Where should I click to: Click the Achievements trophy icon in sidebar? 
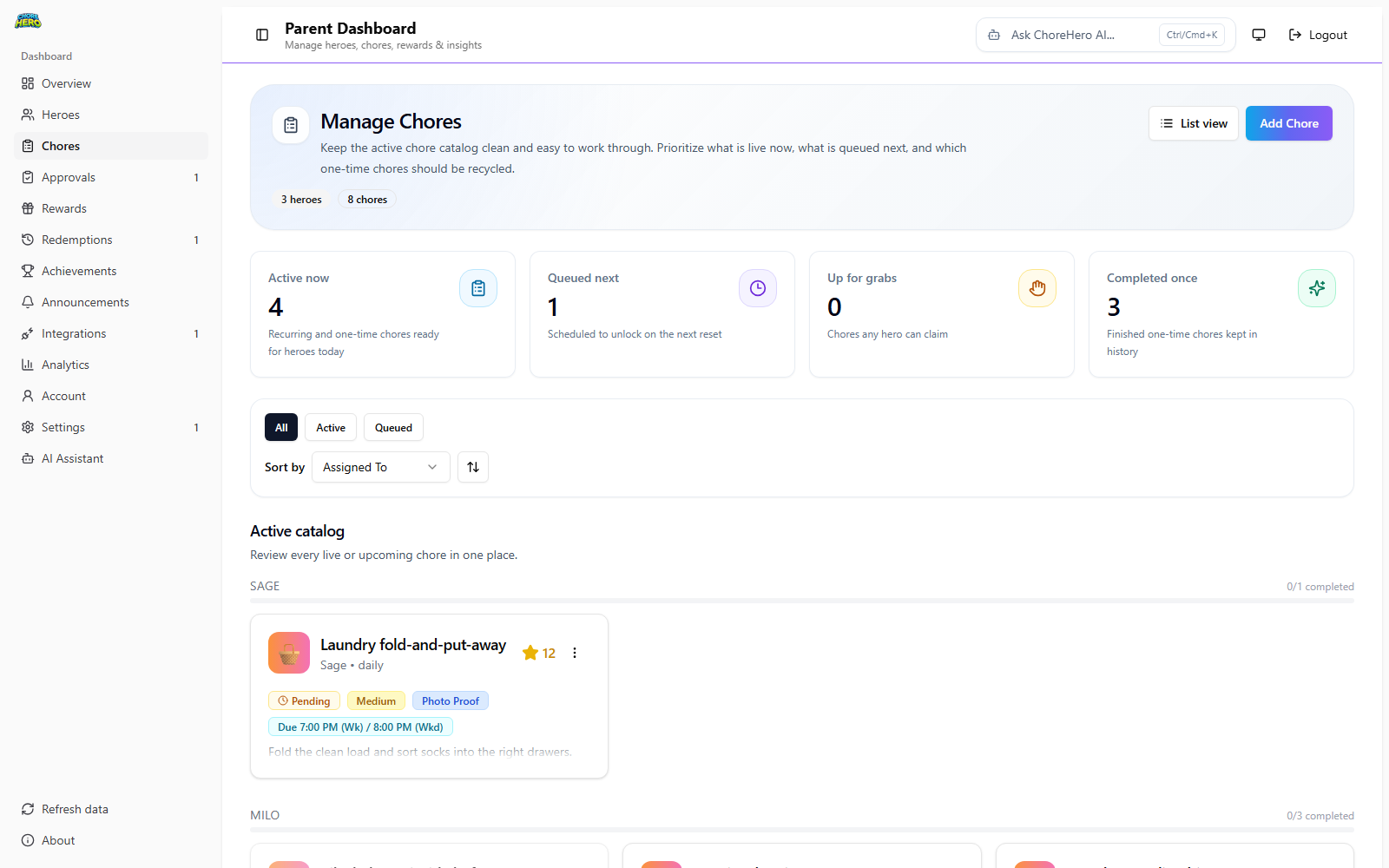click(29, 270)
